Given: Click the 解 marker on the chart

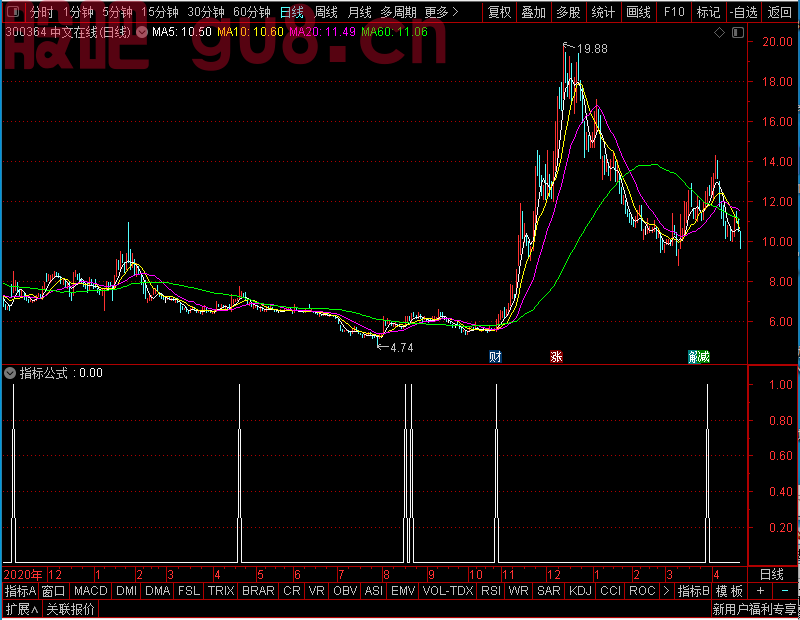Looking at the screenshot, I should [693, 357].
